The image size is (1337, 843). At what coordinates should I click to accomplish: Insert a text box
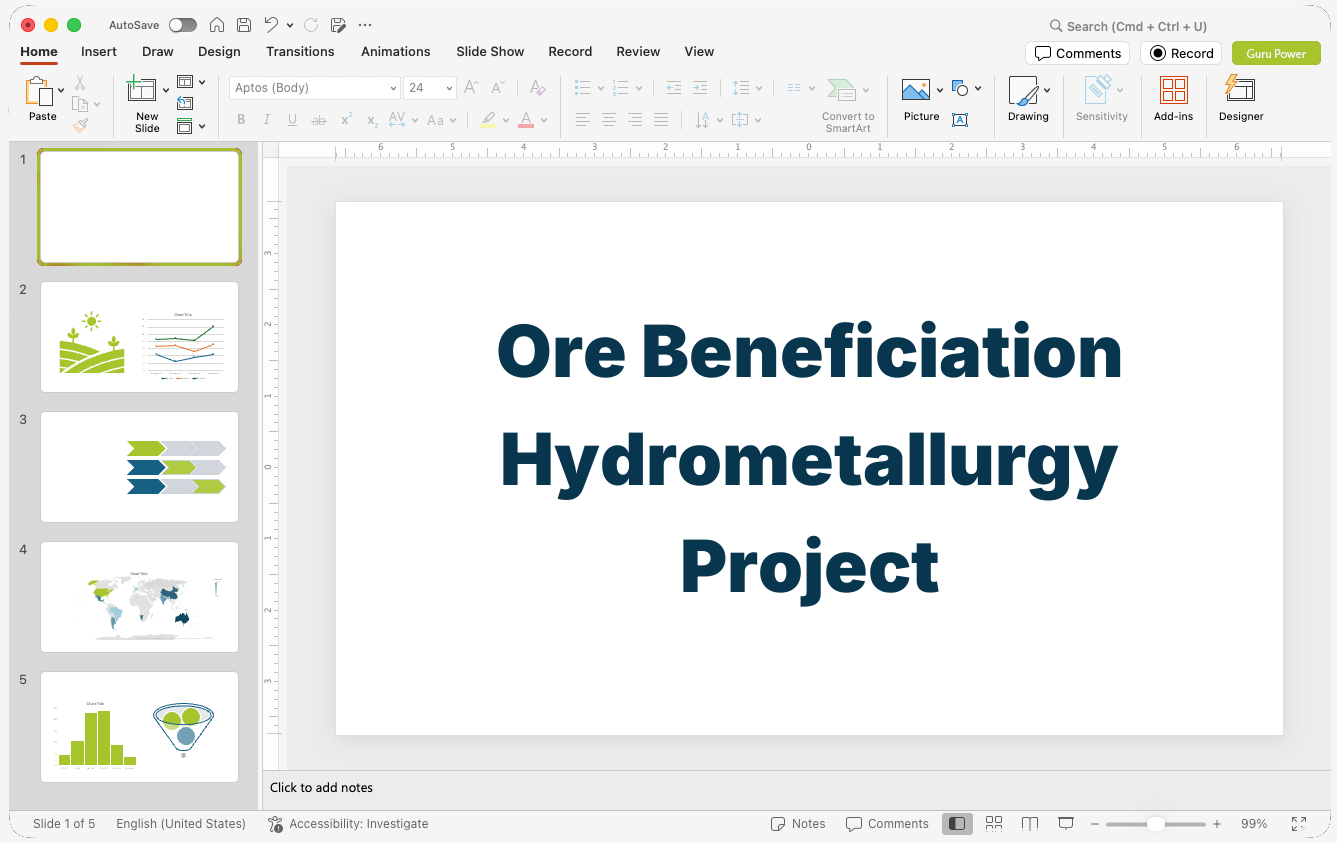pos(960,120)
